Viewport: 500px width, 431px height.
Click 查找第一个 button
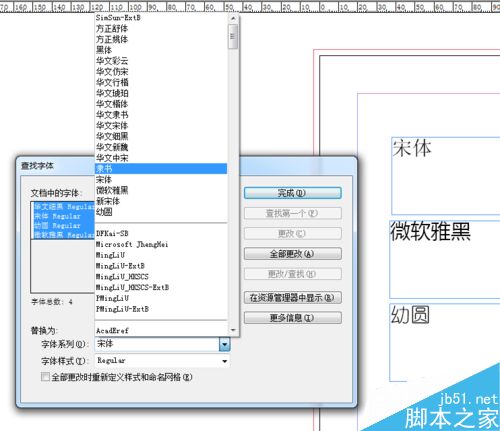point(293,213)
